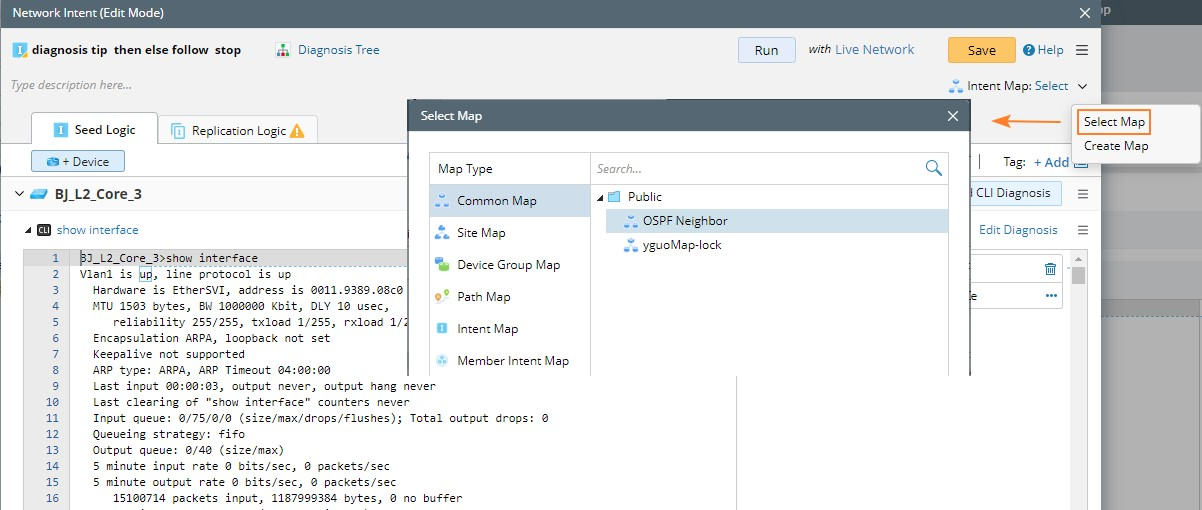Open the hamburger menu beside Help
Screen dimensions: 1202x510
(x=1082, y=50)
